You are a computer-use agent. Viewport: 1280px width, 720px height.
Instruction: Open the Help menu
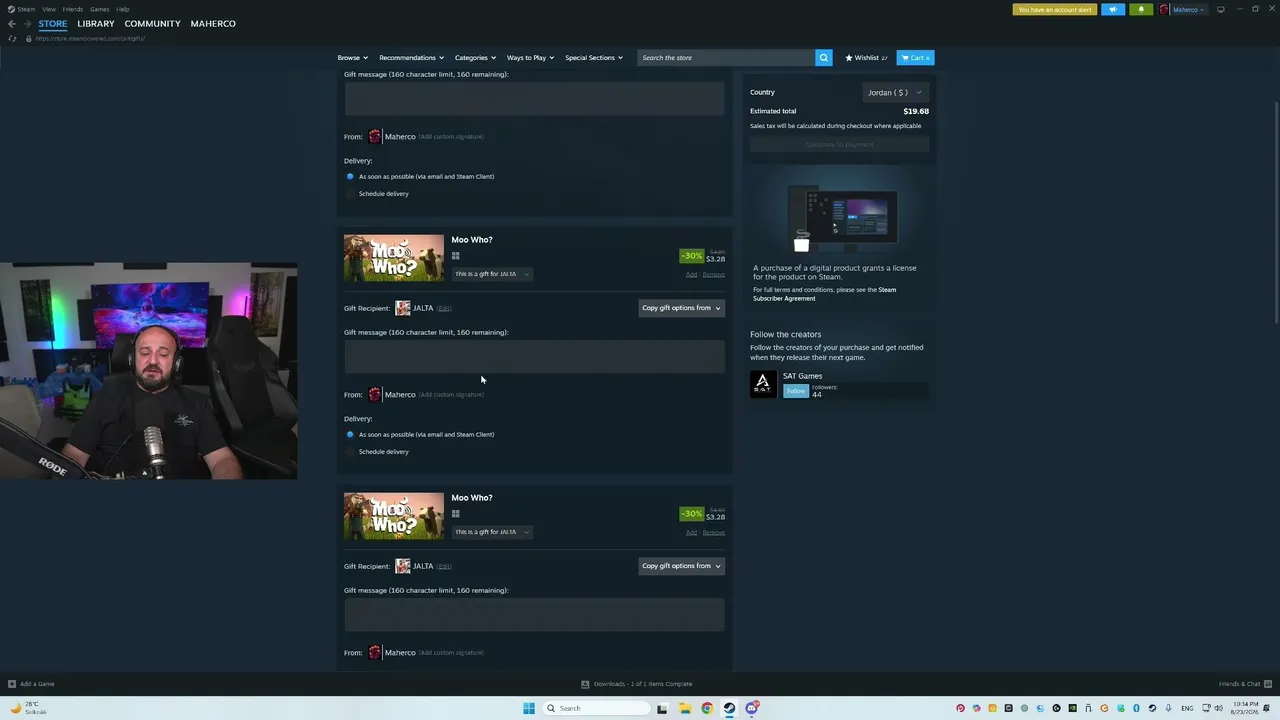coord(122,9)
